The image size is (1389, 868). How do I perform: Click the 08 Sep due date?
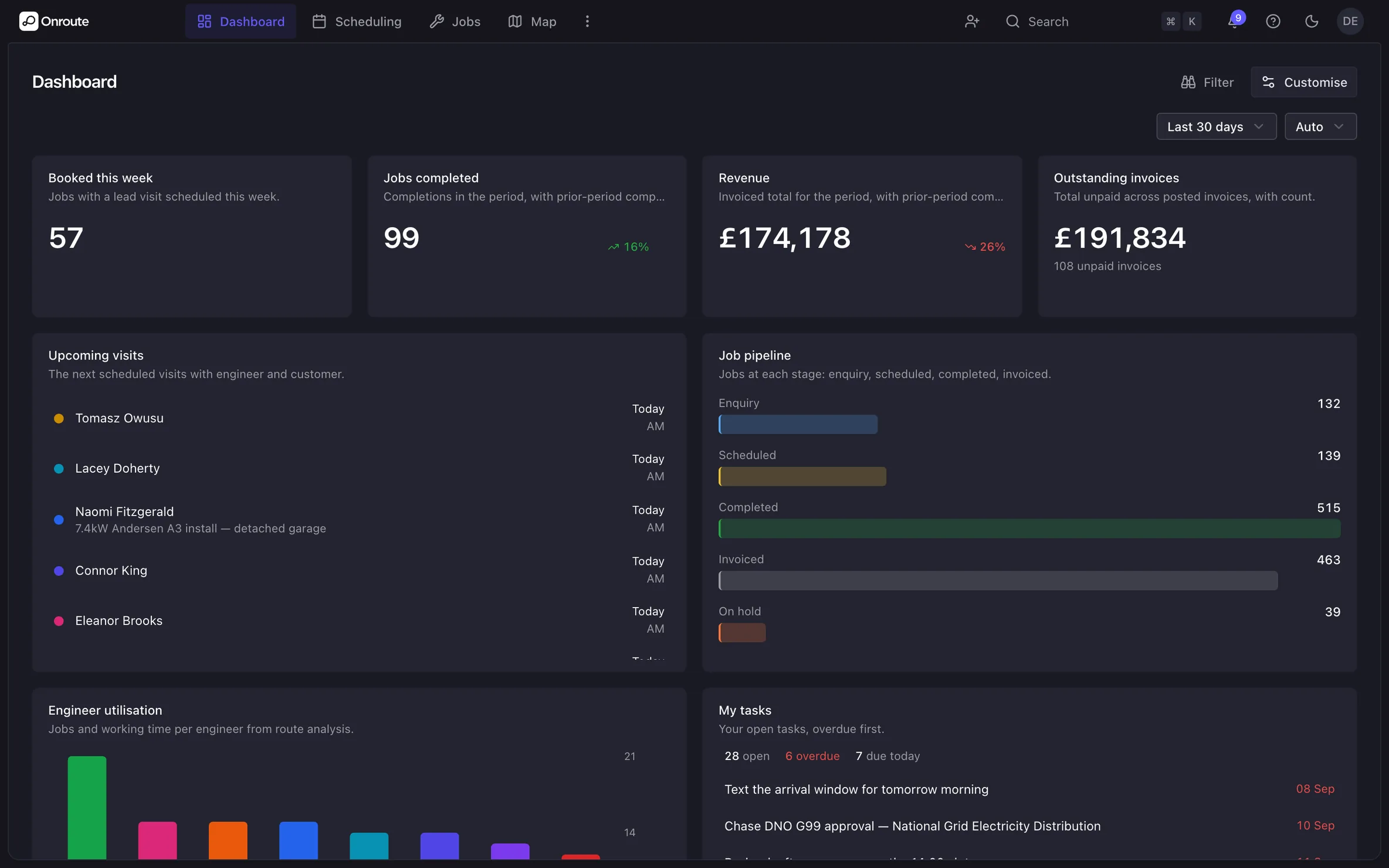[1315, 789]
